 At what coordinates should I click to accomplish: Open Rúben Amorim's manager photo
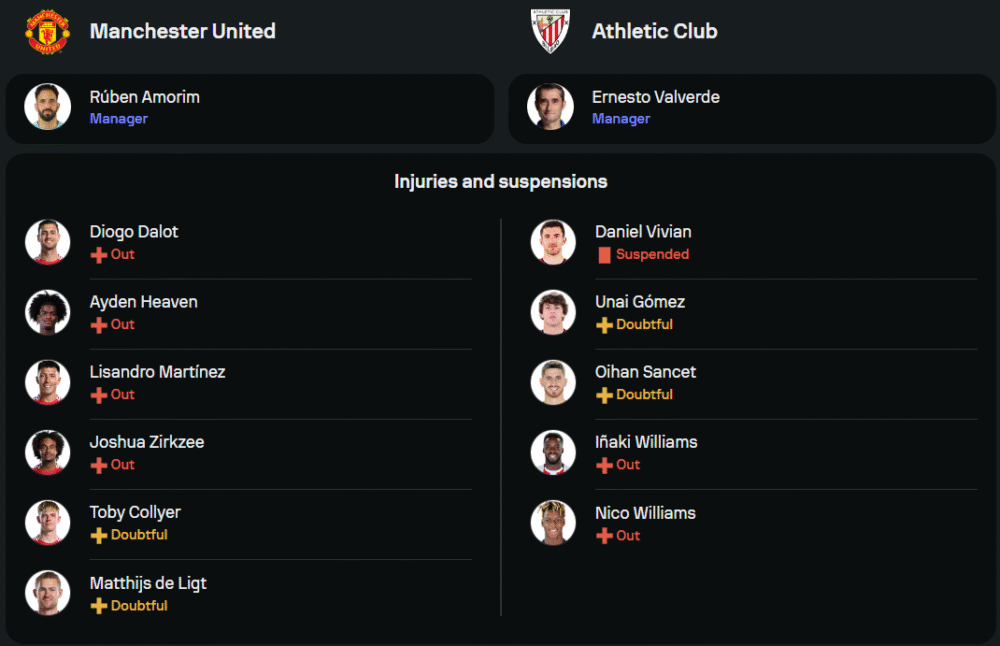pos(47,106)
